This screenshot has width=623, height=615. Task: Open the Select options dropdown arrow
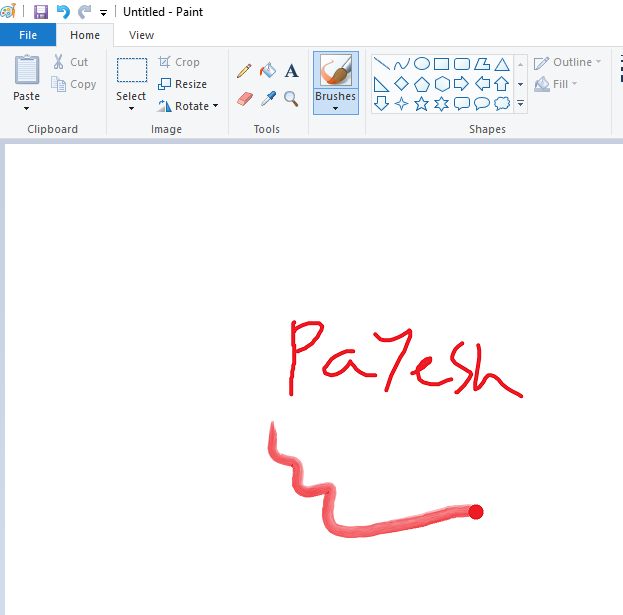tap(131, 108)
